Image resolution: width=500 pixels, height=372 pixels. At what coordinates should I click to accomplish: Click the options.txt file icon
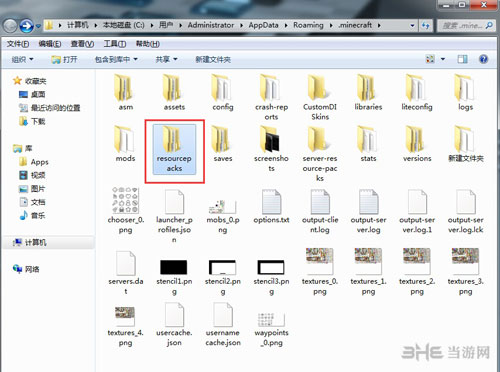coord(271,202)
